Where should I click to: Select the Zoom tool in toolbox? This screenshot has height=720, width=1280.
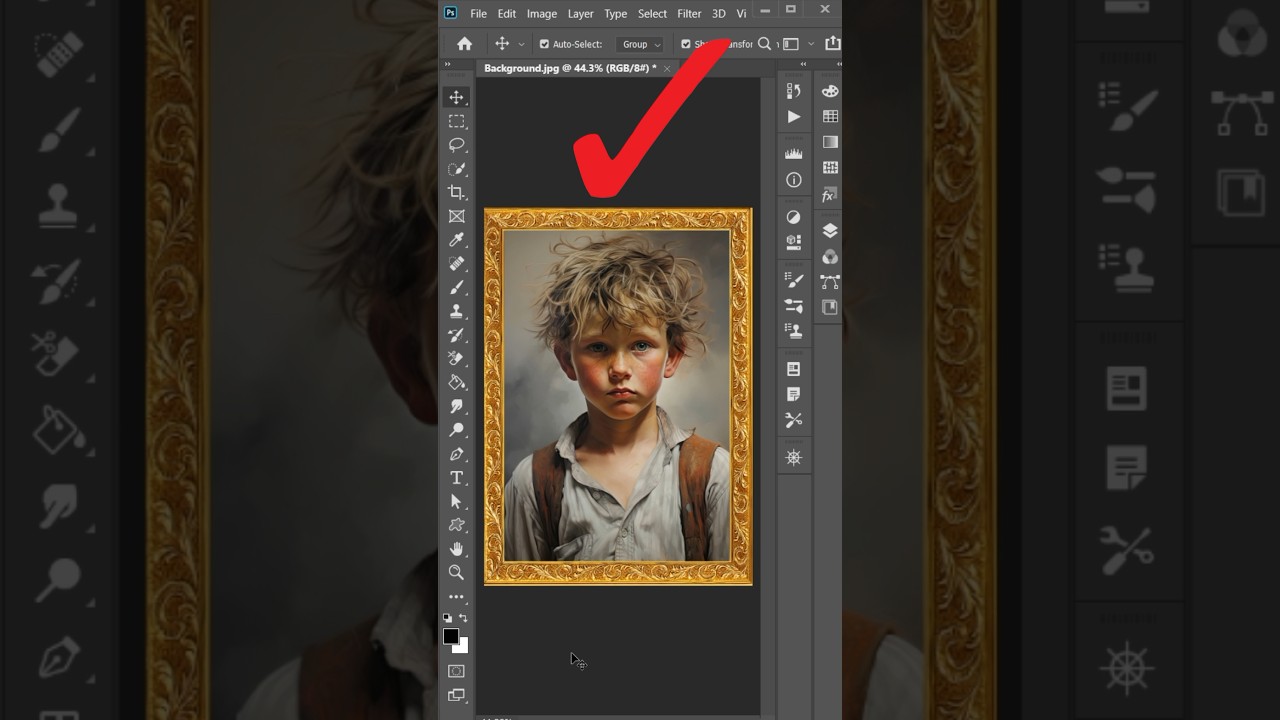coord(456,572)
